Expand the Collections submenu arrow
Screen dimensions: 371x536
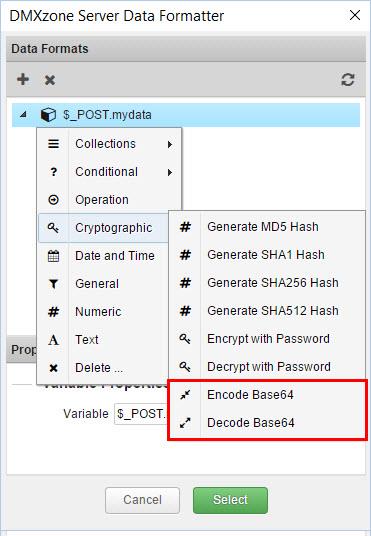(x=170, y=144)
